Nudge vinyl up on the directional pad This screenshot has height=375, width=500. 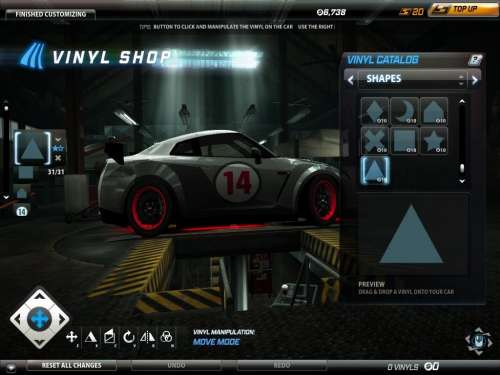tap(40, 296)
